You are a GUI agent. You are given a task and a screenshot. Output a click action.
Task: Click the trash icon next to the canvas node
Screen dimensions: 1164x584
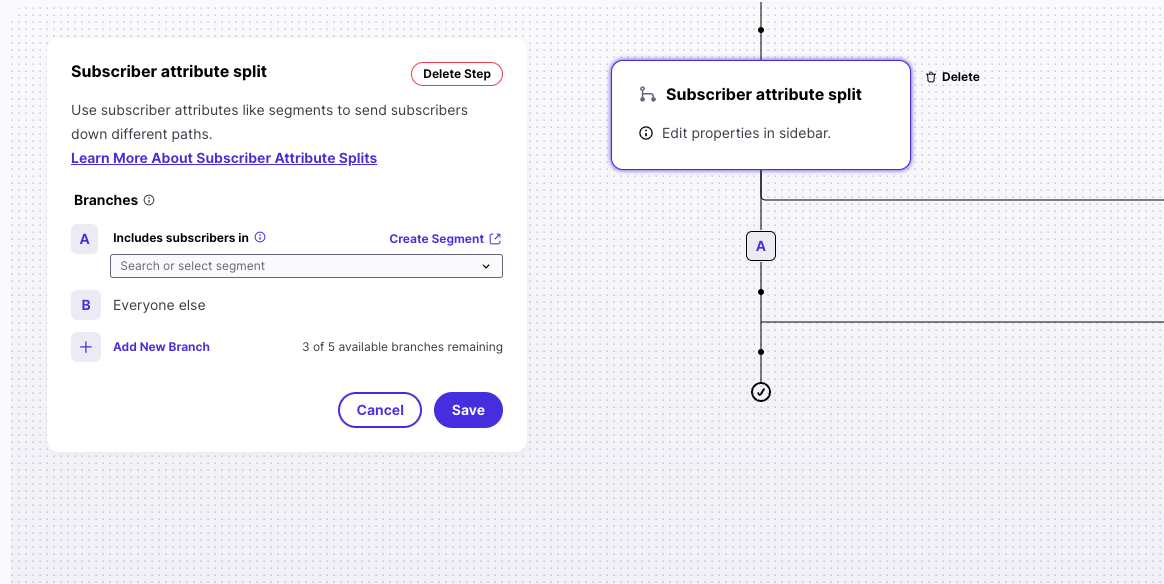[931, 77]
